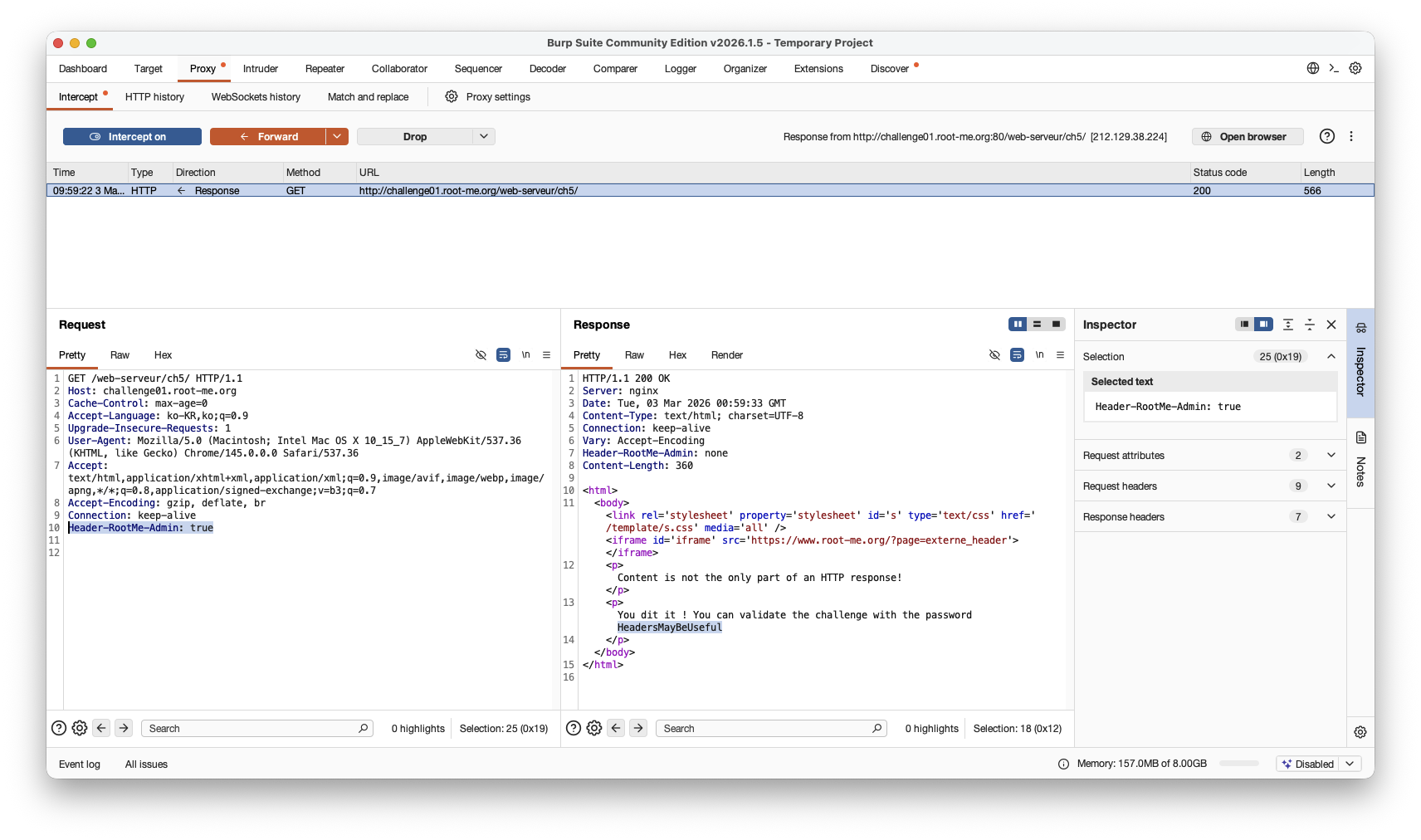The image size is (1421, 840).
Task: Click the Drop button
Action: tap(415, 136)
